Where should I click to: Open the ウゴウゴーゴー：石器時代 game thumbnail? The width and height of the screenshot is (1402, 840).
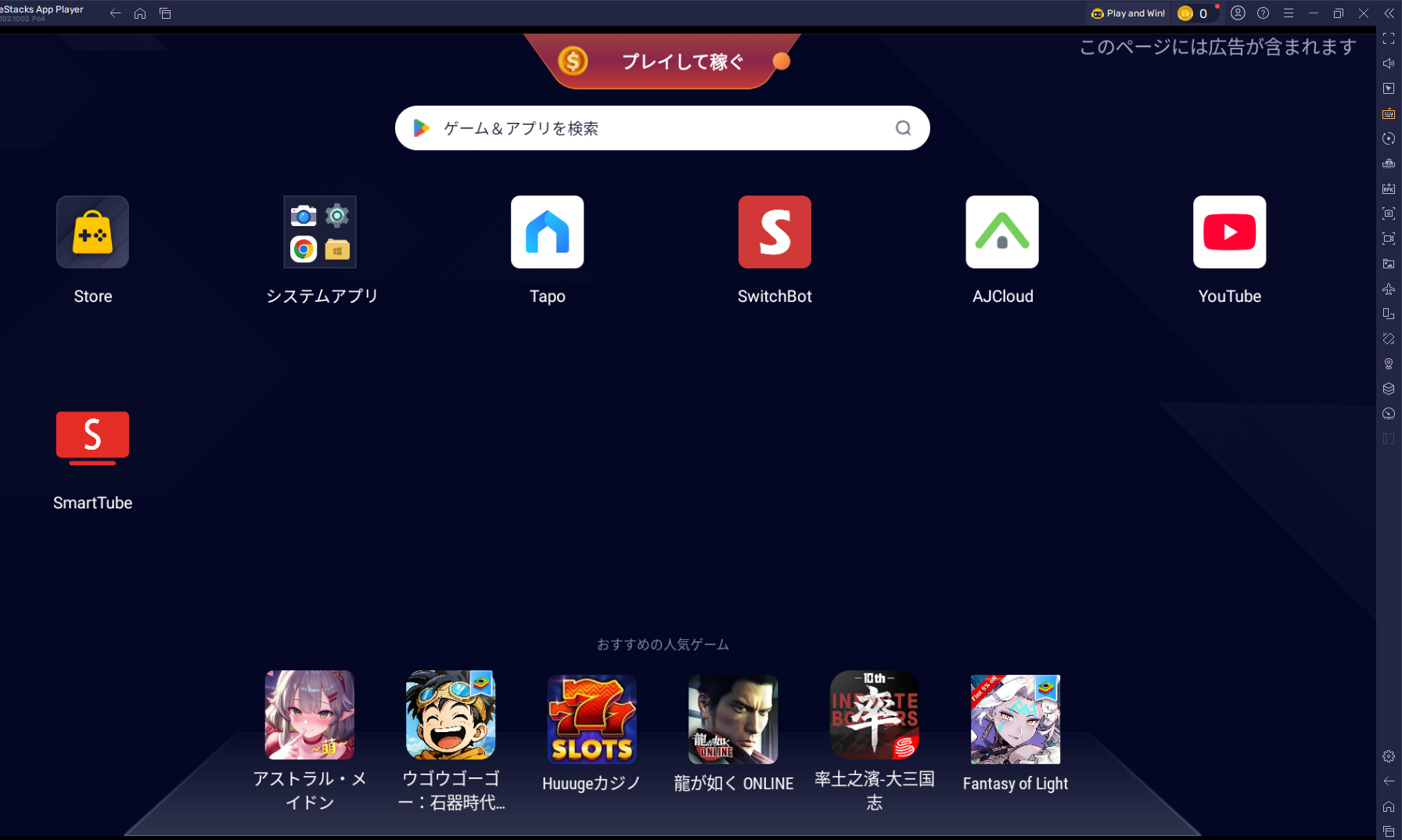click(x=451, y=715)
